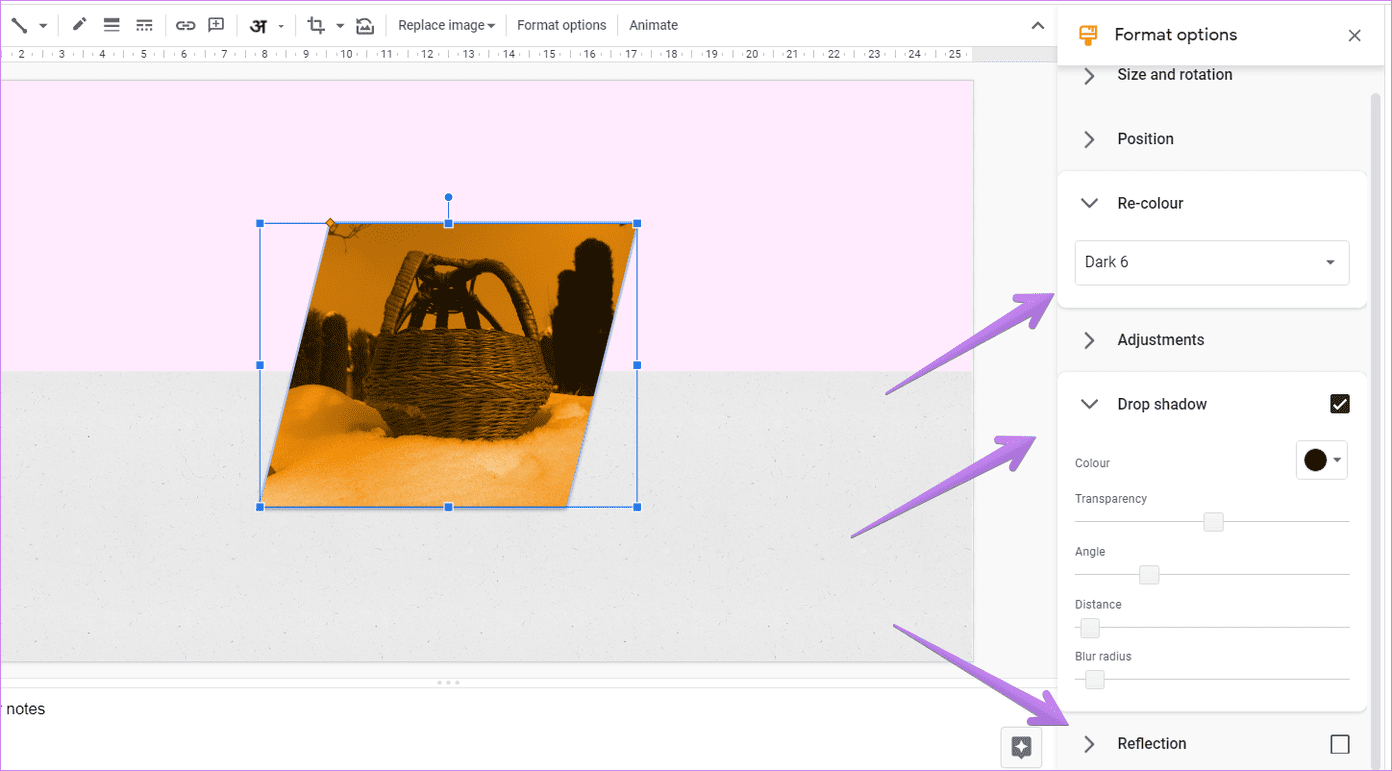Open border weight options
1392x771 pixels.
click(112, 25)
